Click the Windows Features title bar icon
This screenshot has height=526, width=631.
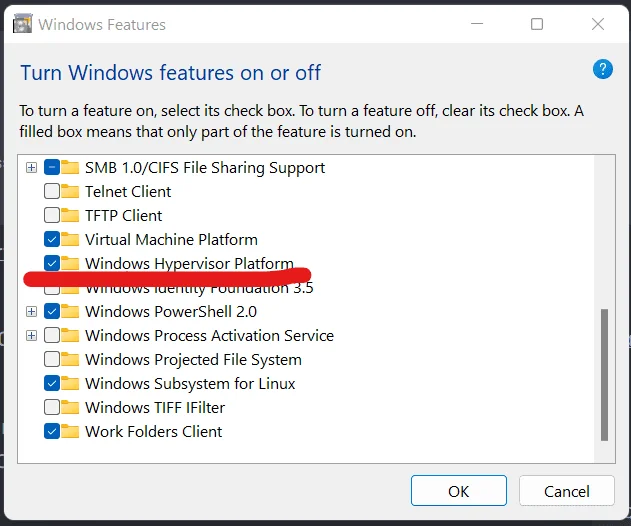point(23,24)
